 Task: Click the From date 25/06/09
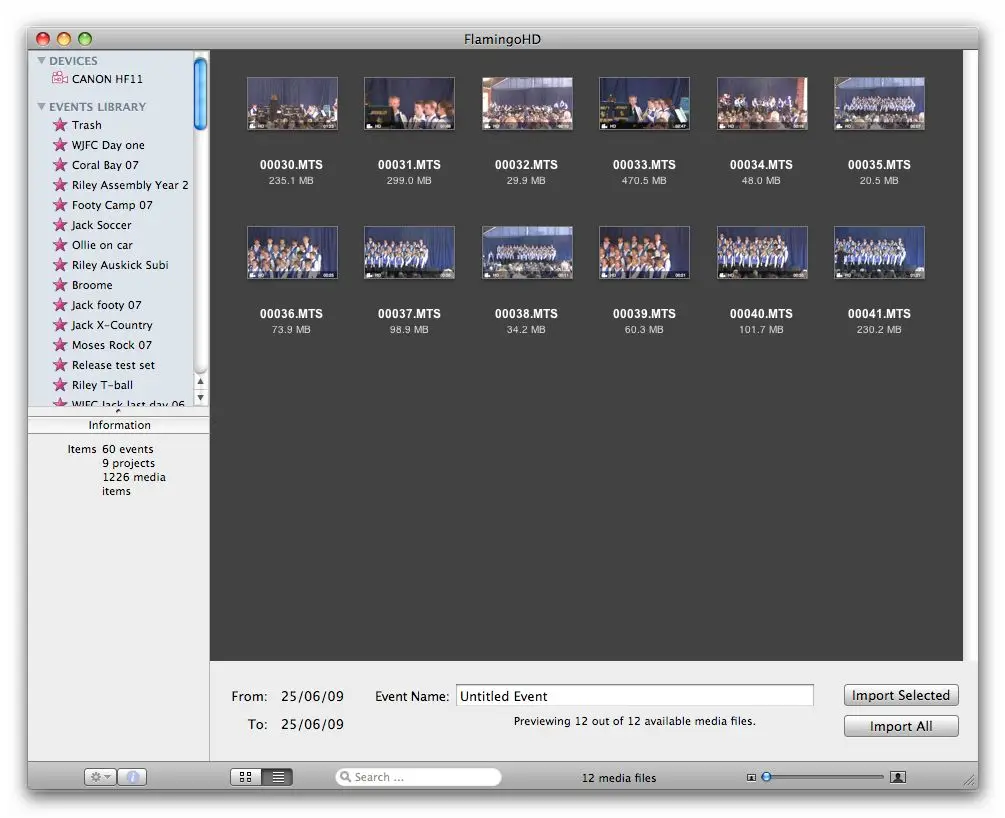312,696
